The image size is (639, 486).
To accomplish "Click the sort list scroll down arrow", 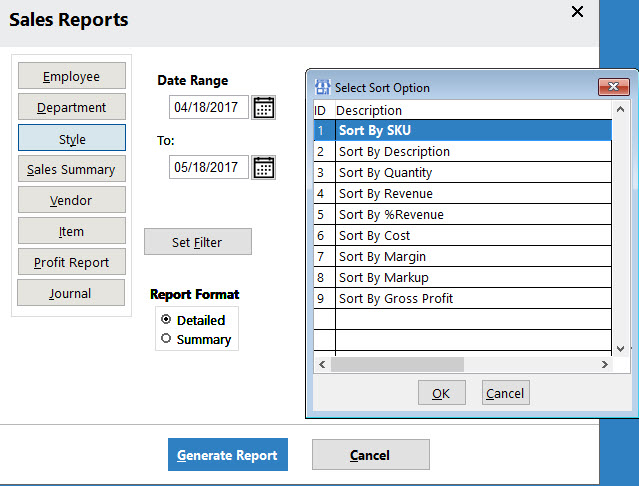I will point(620,349).
